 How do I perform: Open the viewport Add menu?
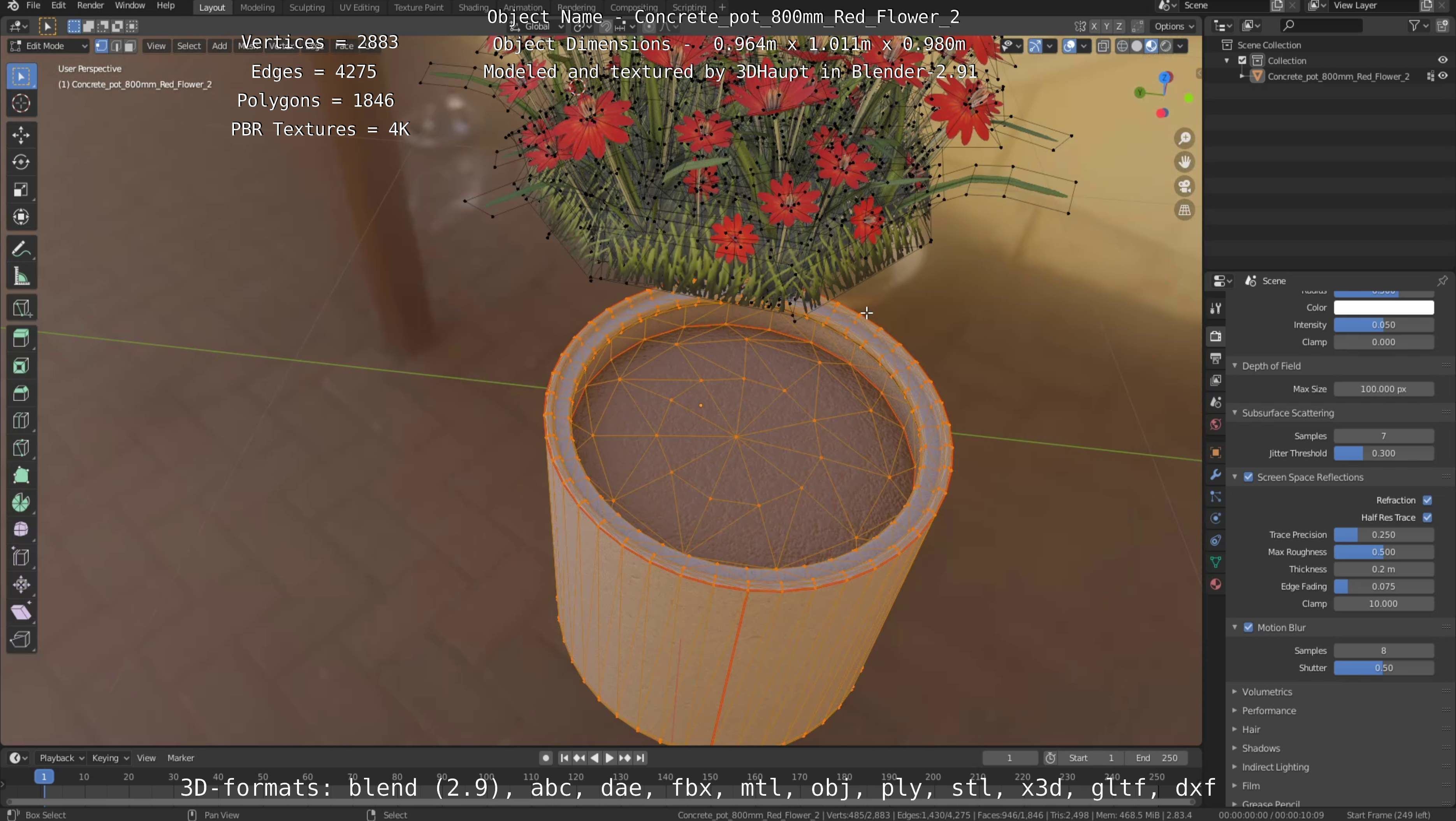pos(219,46)
